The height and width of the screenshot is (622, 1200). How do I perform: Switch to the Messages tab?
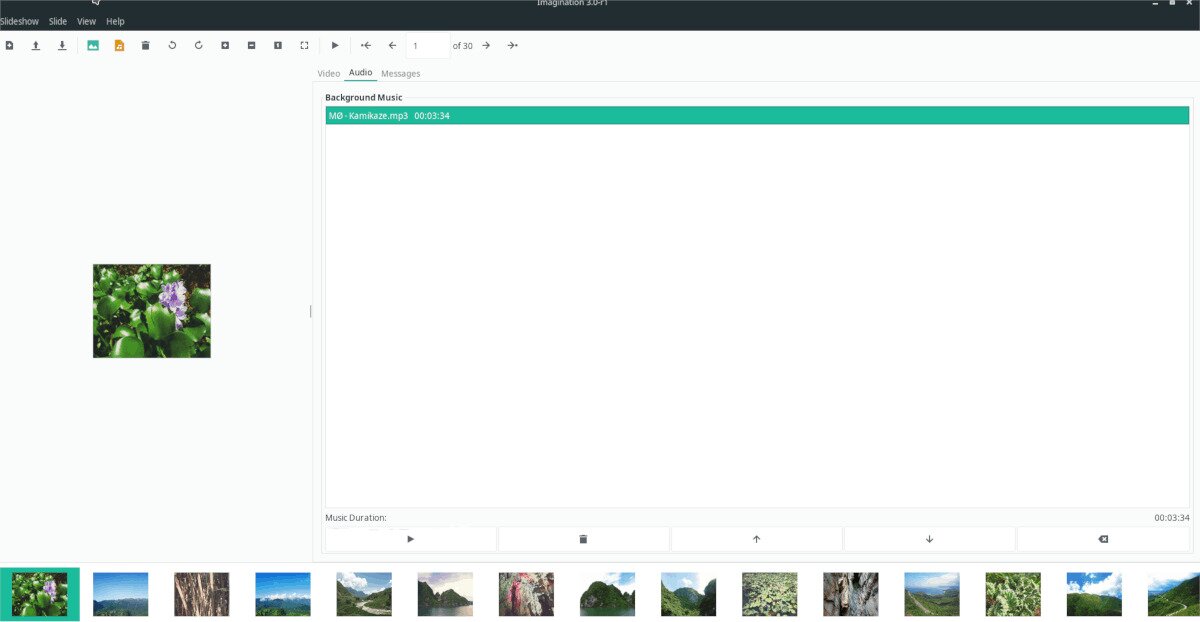[400, 74]
